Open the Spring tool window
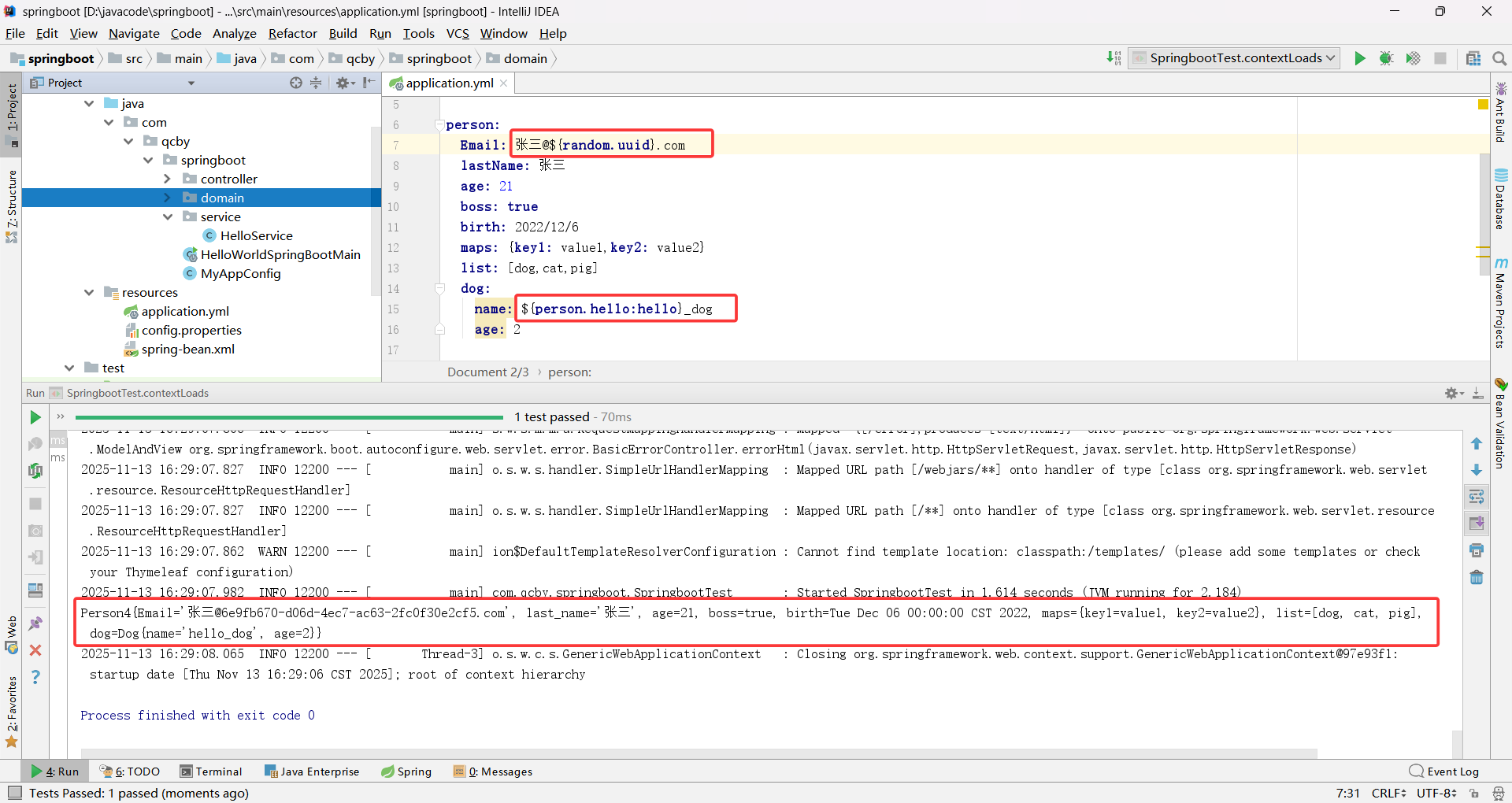This screenshot has width=1512, height=803. [406, 772]
